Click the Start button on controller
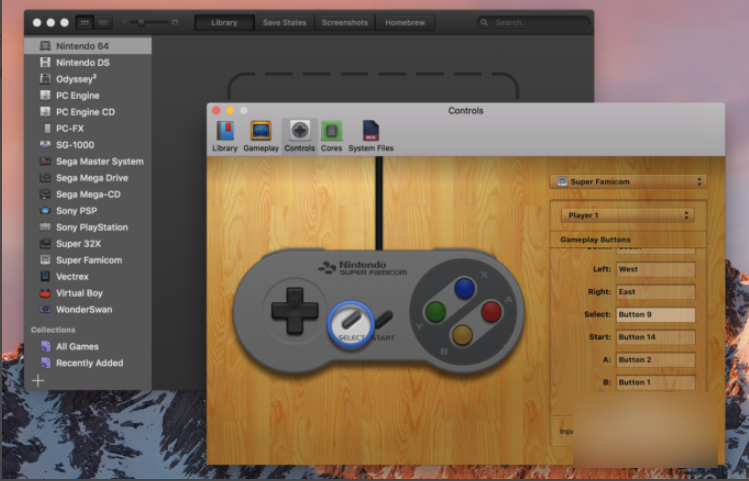749x481 pixels. pyautogui.click(x=384, y=319)
